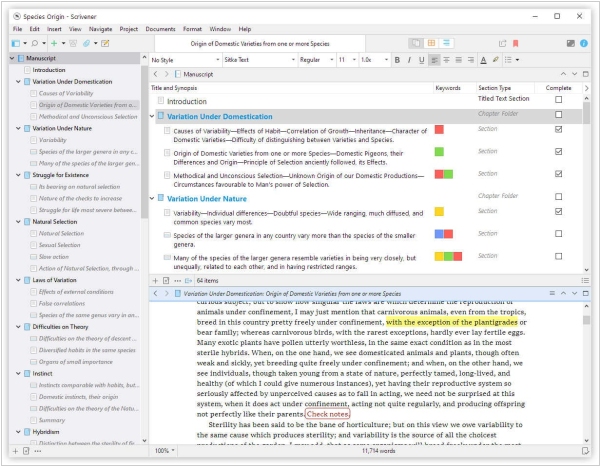
Task: Check Complete for Species of larger genera
Action: [x=559, y=234]
